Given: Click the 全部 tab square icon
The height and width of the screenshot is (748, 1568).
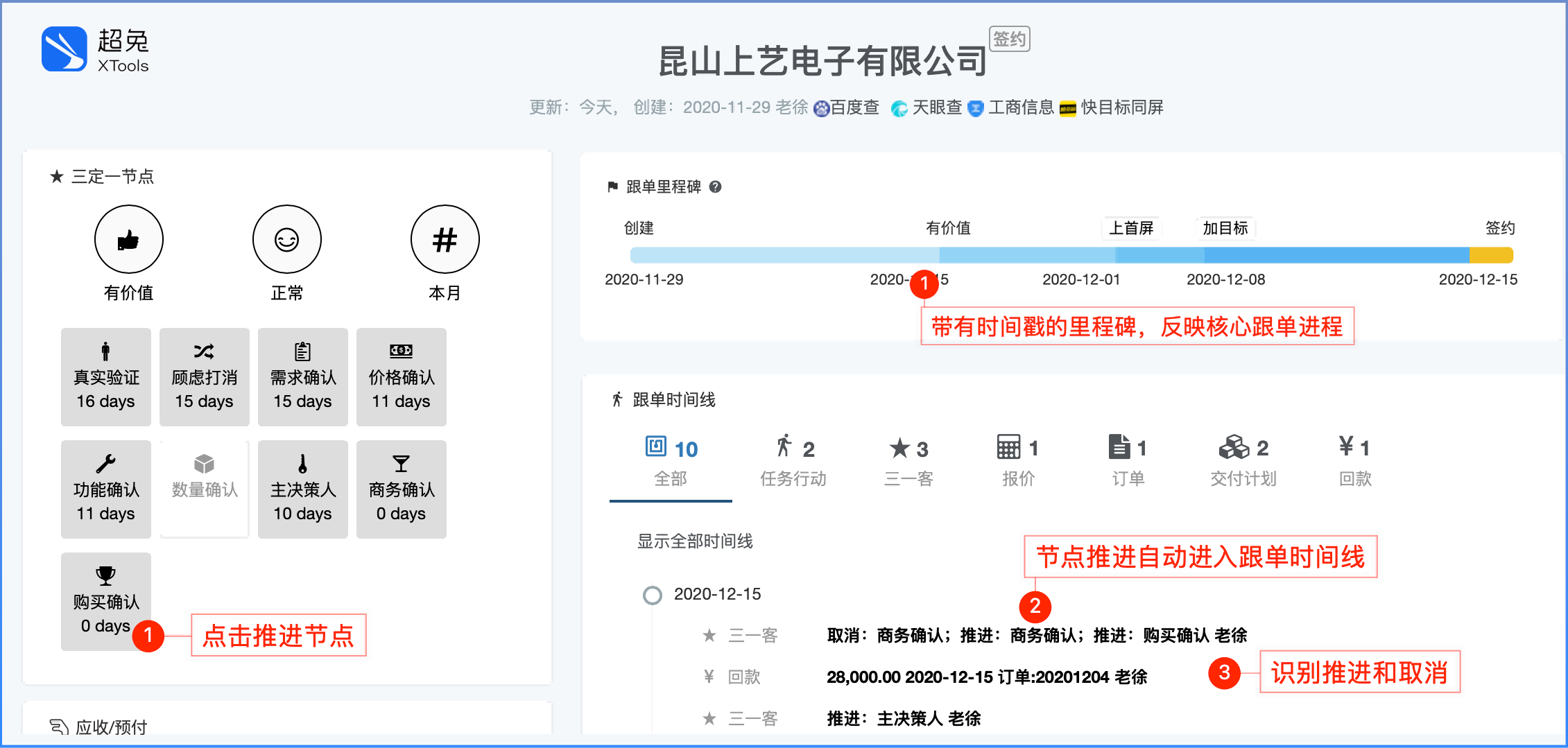Looking at the screenshot, I should 656,446.
